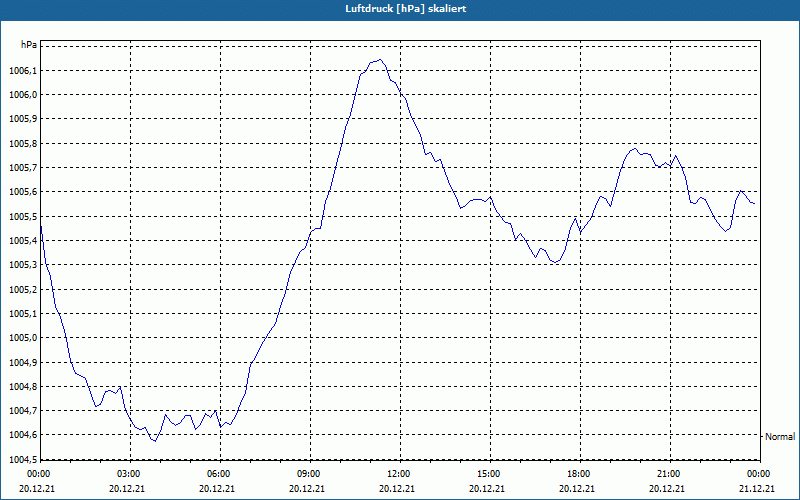Click the 21:00 time label
This screenshot has width=800, height=500.
tap(668, 474)
